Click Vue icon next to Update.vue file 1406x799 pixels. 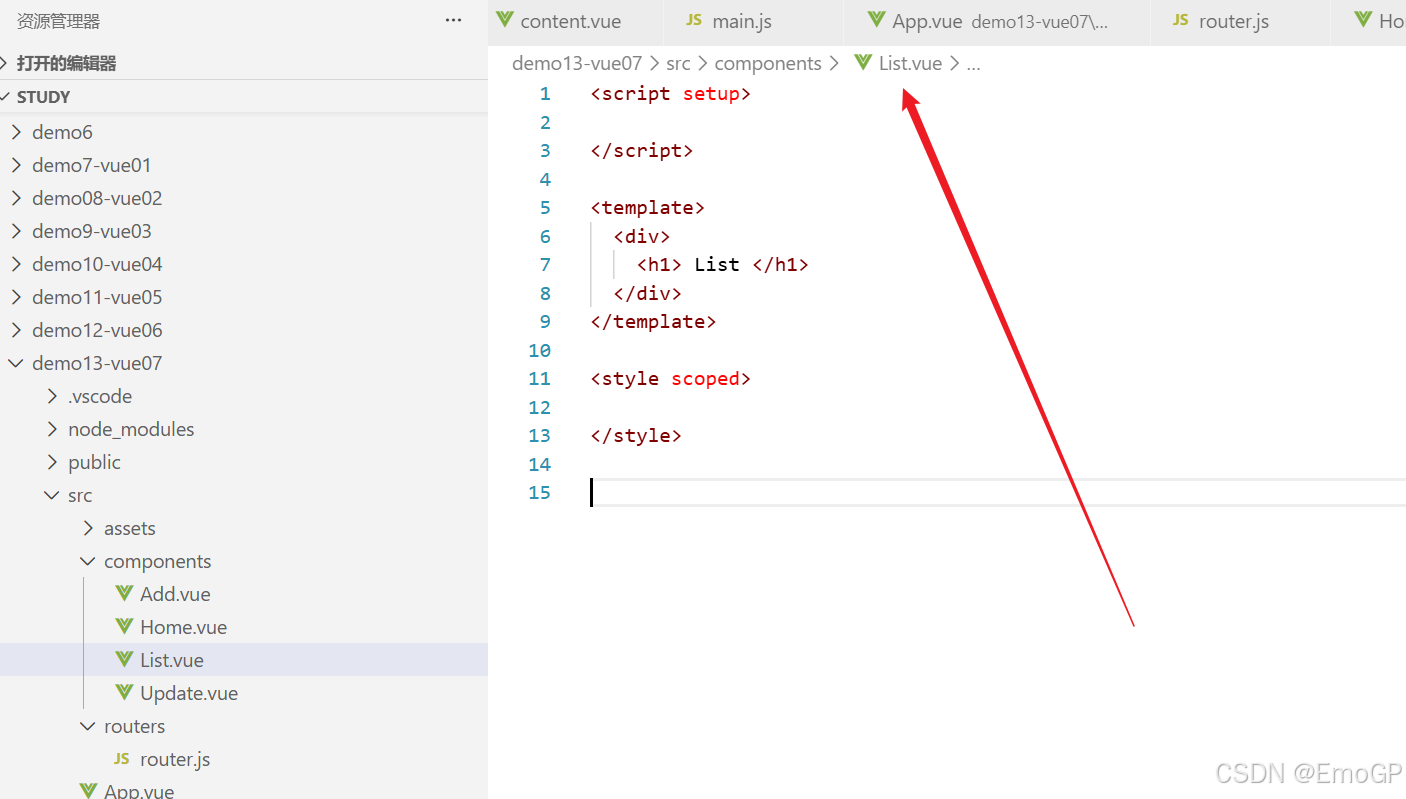[124, 692]
